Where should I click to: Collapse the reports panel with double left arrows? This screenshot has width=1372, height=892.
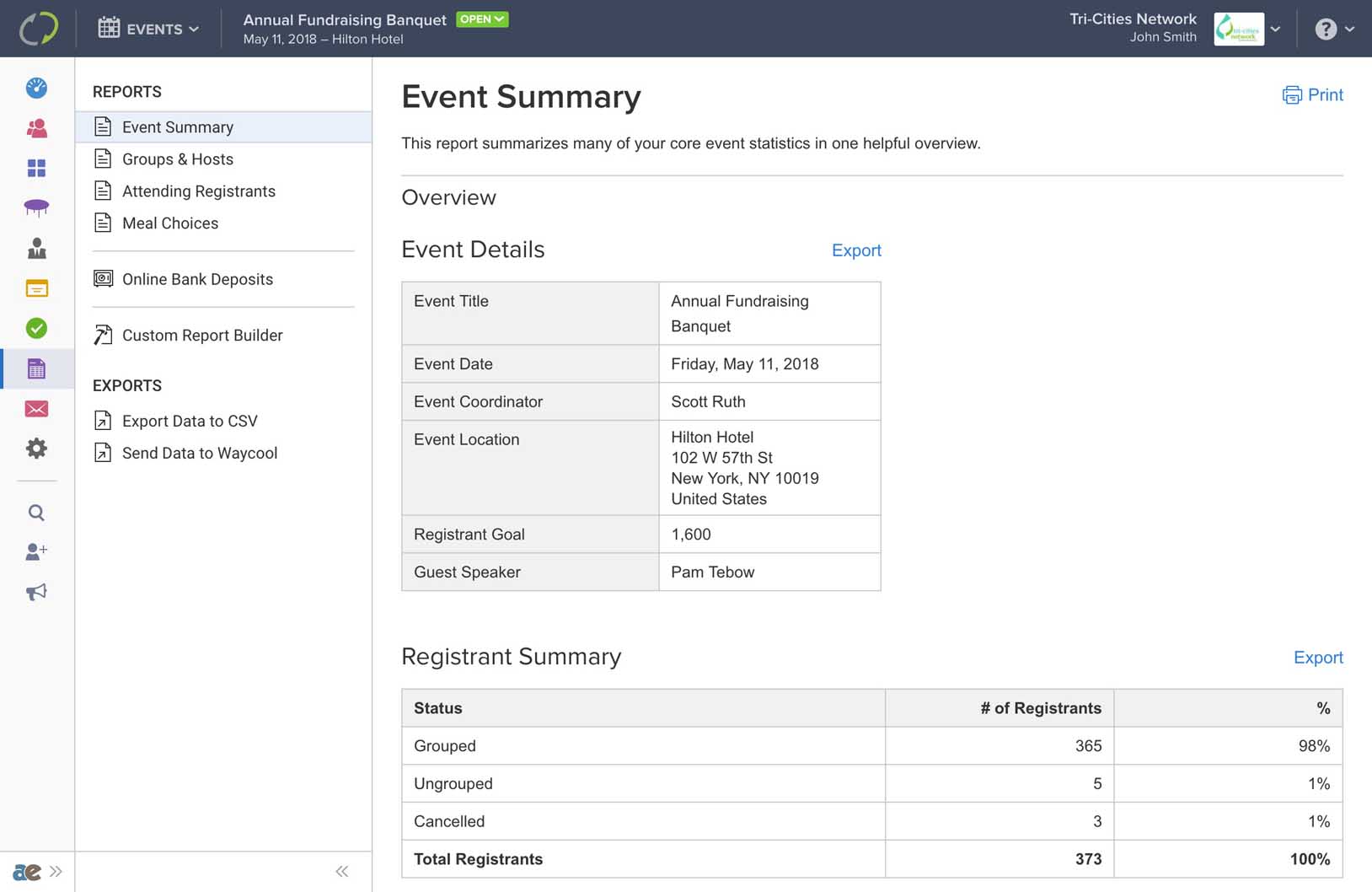click(x=341, y=872)
